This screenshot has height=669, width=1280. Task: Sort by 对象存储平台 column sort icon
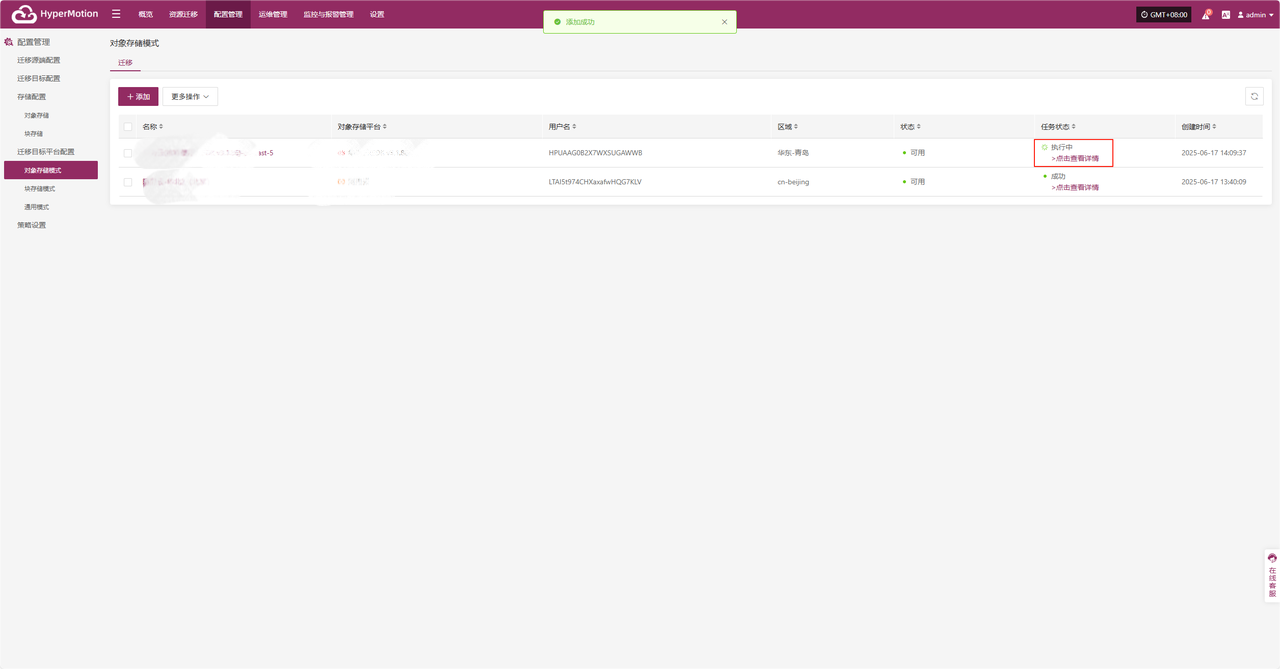pos(384,127)
